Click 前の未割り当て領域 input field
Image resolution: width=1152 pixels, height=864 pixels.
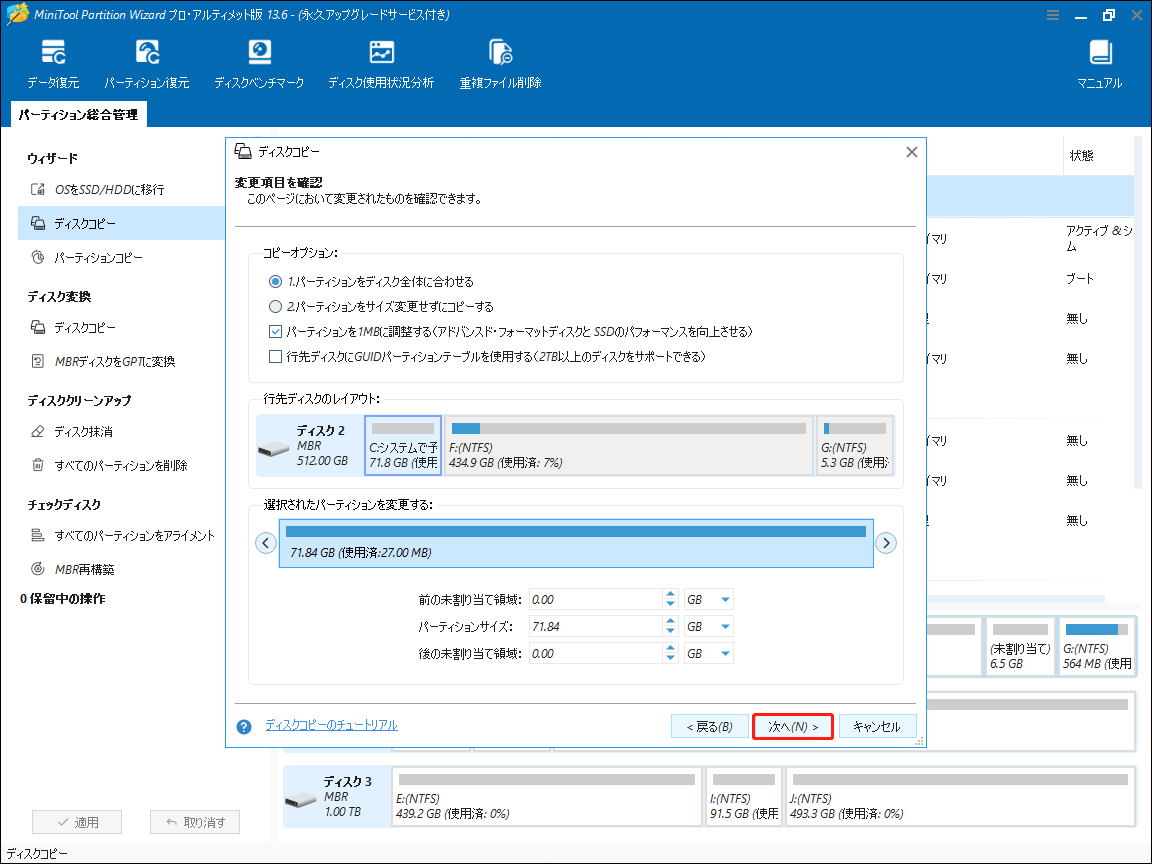[x=595, y=600]
